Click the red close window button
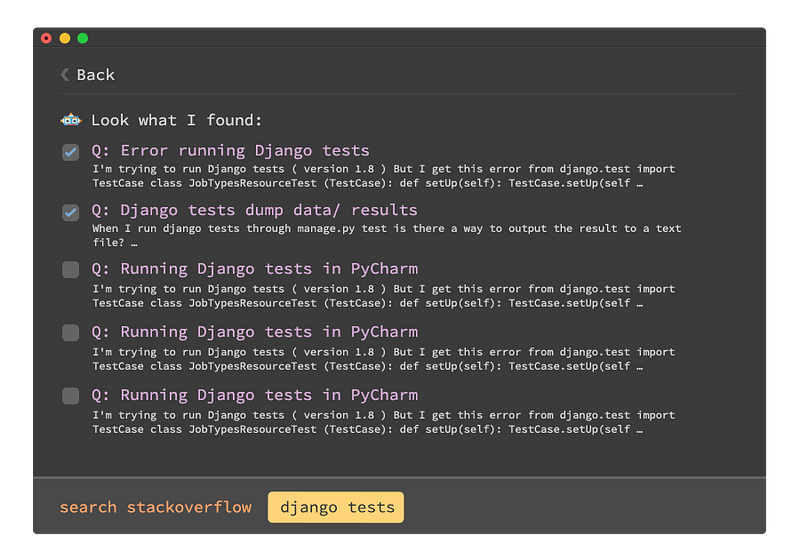The height and width of the screenshot is (559, 800). 46,38
